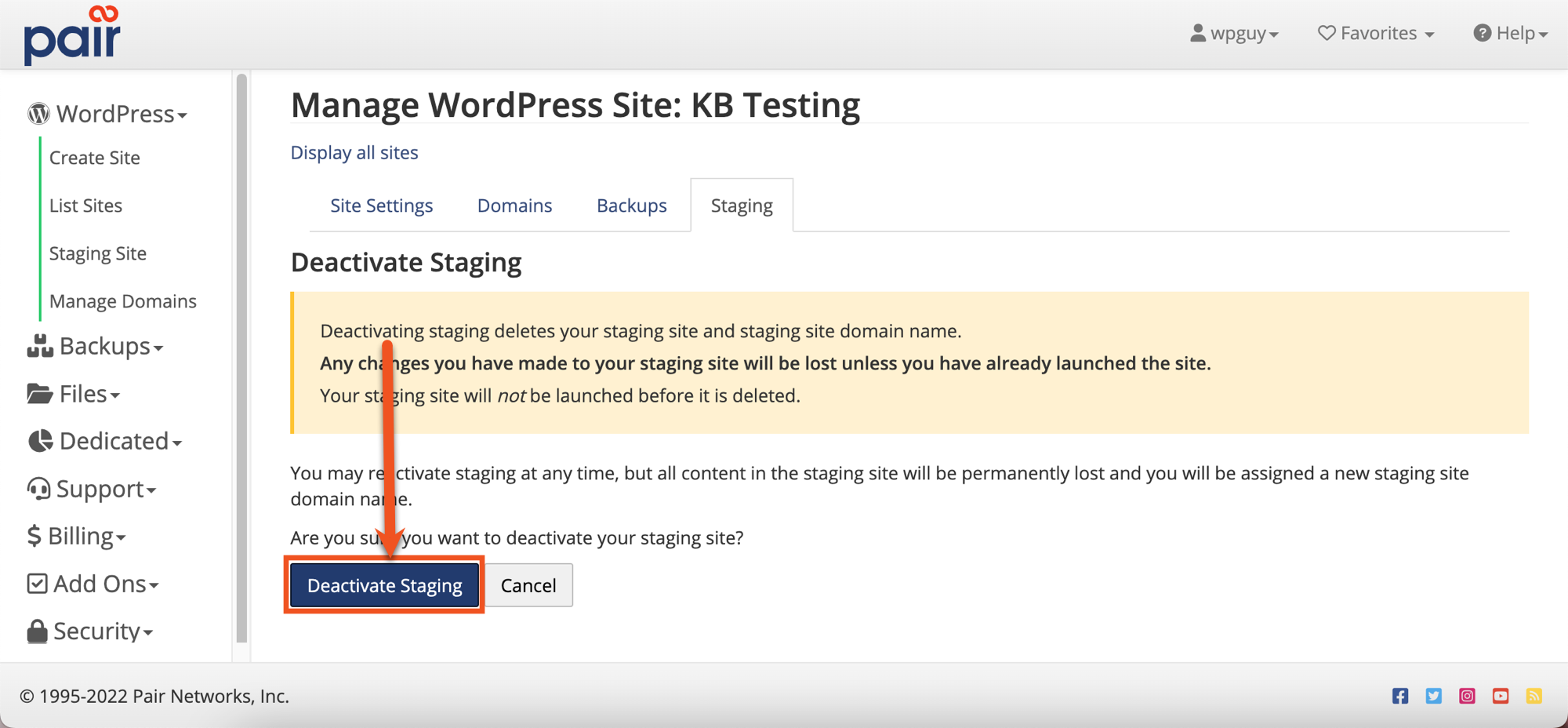1568x728 pixels.
Task: Follow the Display all sites link
Action: point(354,153)
